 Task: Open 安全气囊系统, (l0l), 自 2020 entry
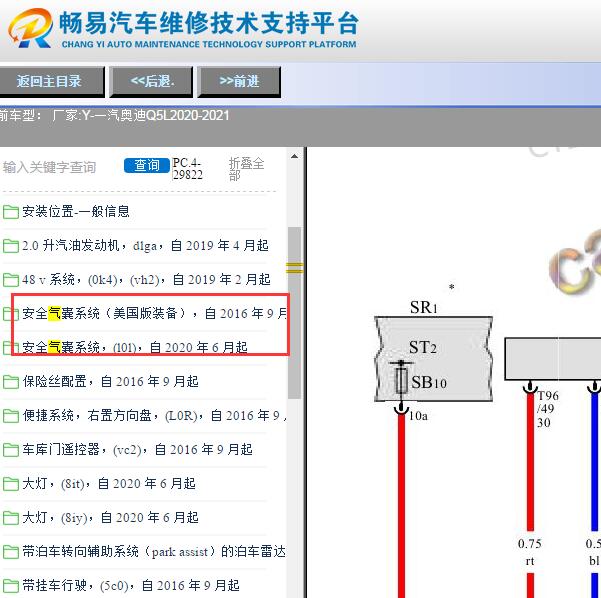tap(135, 347)
